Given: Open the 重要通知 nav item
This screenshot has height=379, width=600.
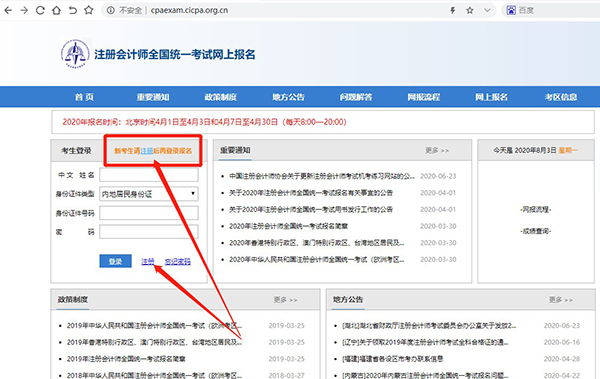Looking at the screenshot, I should (x=153, y=97).
